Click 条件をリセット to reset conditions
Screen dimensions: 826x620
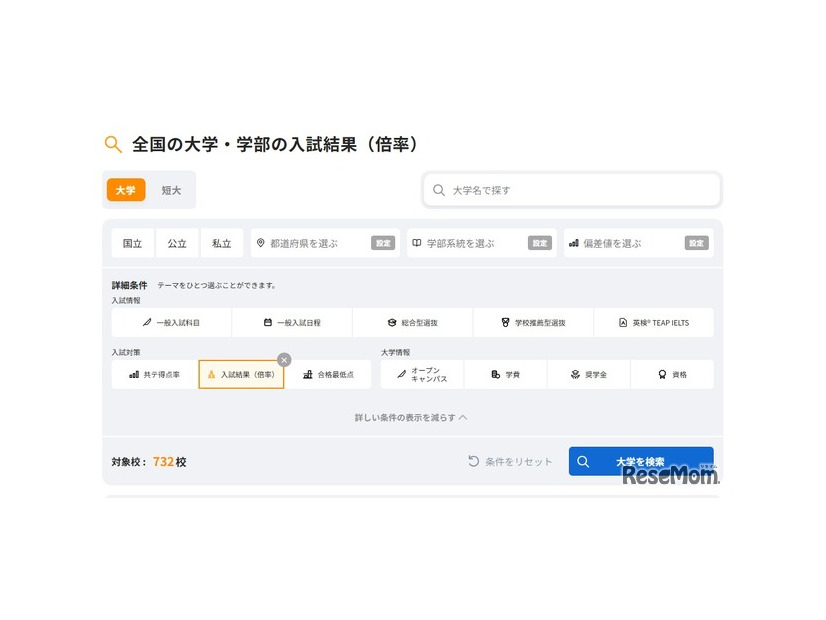pyautogui.click(x=512, y=461)
